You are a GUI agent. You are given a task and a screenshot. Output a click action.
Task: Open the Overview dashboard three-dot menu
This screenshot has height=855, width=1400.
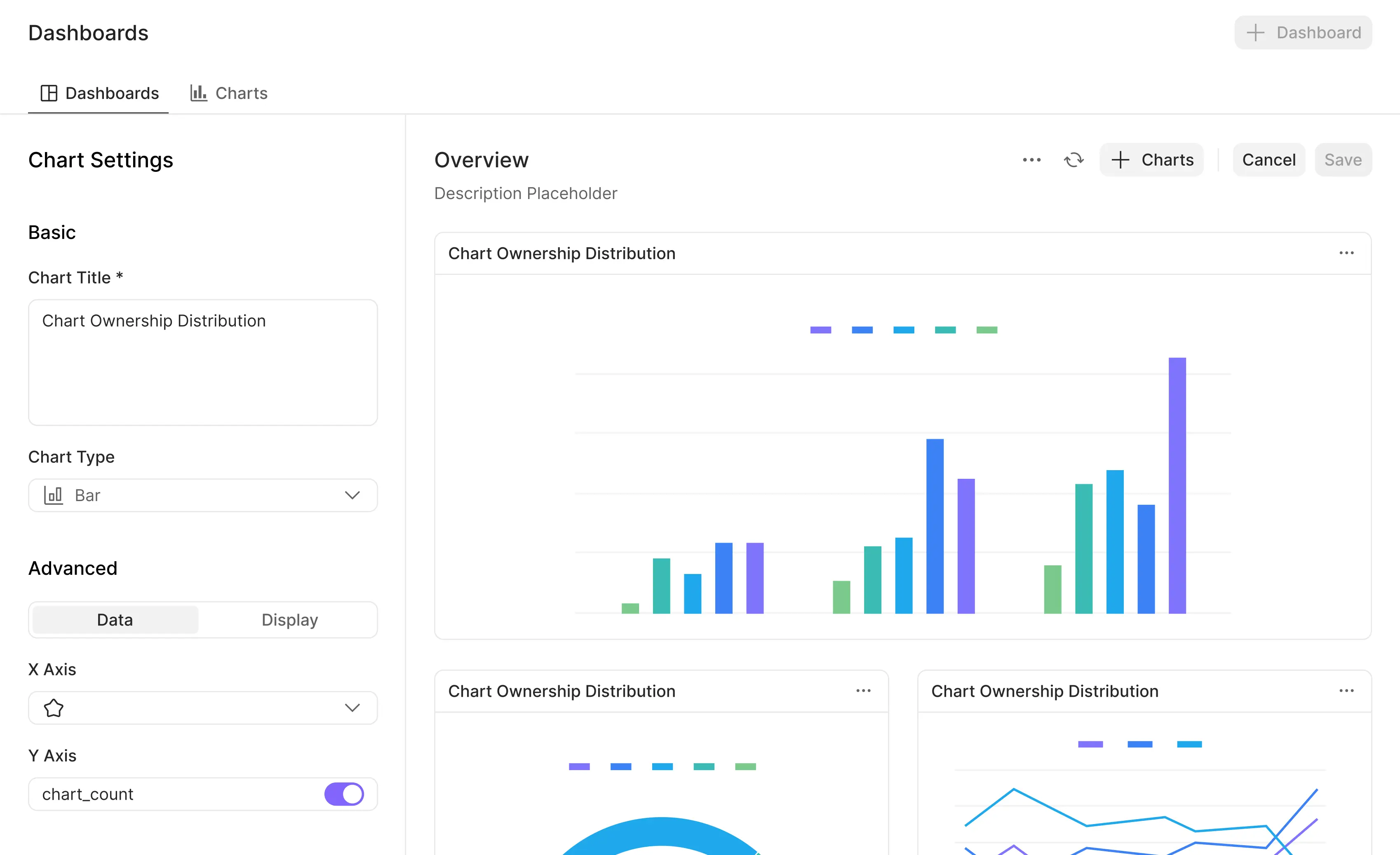(x=1031, y=160)
